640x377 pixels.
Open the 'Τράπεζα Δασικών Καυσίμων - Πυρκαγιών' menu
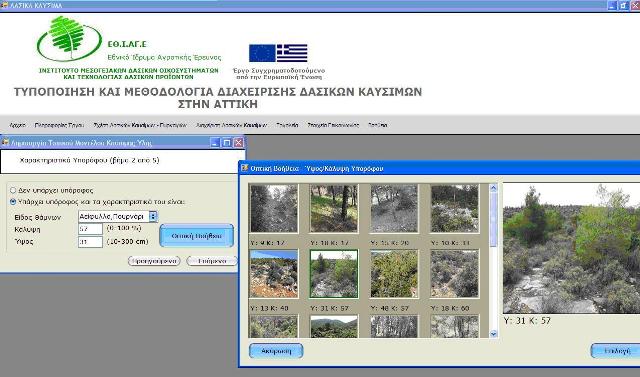[140, 125]
